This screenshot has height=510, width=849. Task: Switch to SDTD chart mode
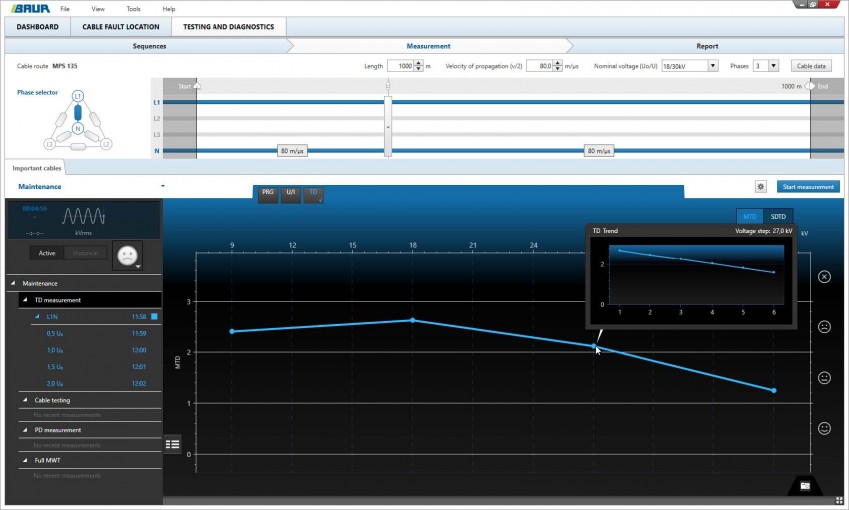[x=778, y=216]
